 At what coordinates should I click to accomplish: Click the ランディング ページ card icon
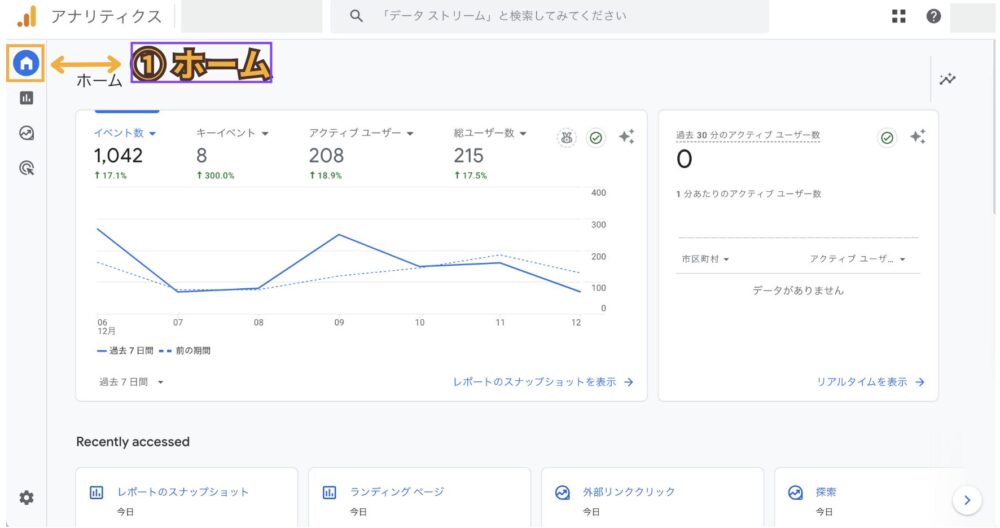[x=329, y=492]
